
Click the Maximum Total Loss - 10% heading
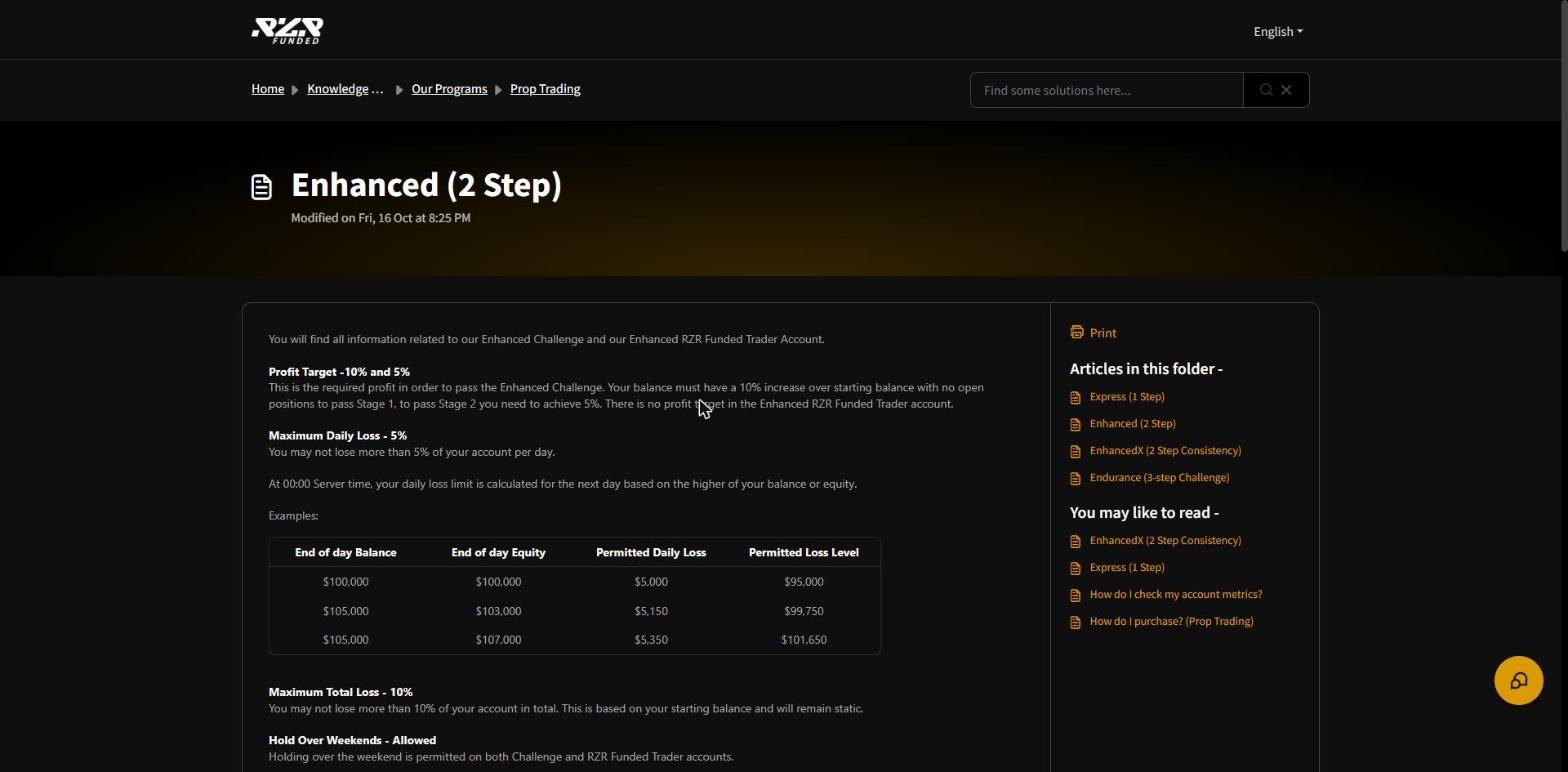pyautogui.click(x=341, y=692)
